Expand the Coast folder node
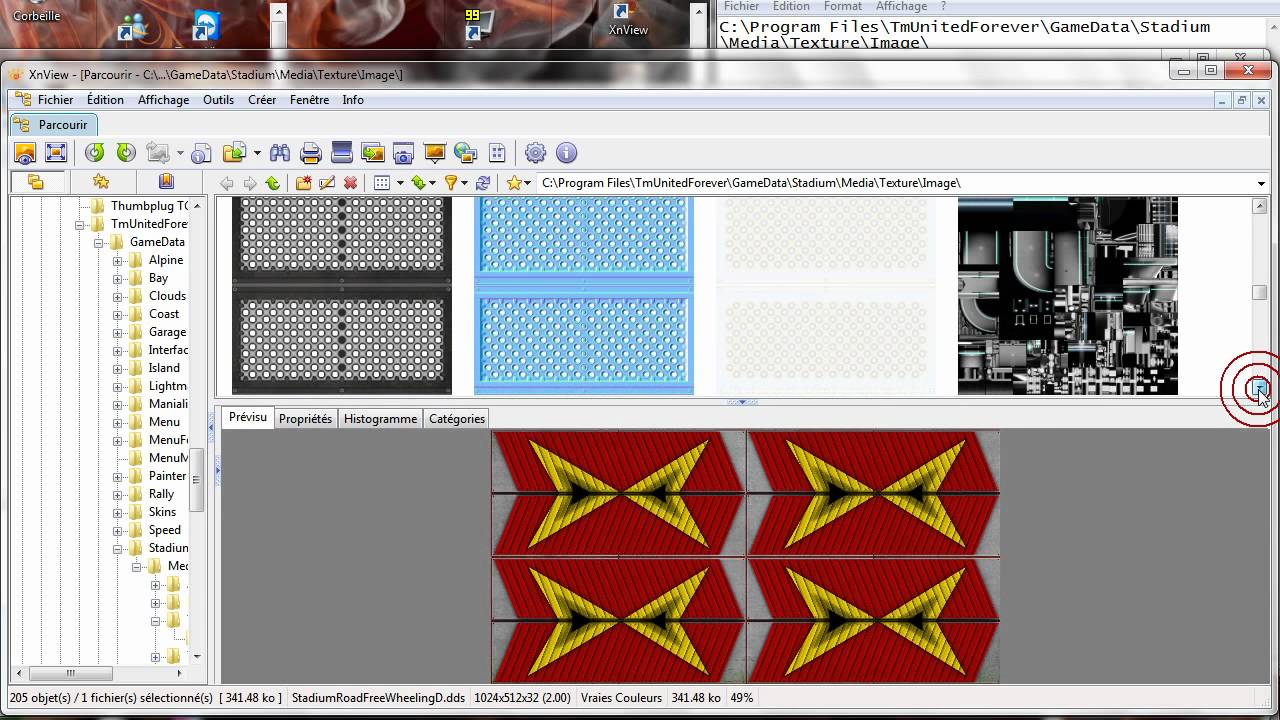The height and width of the screenshot is (720, 1280). 117,314
